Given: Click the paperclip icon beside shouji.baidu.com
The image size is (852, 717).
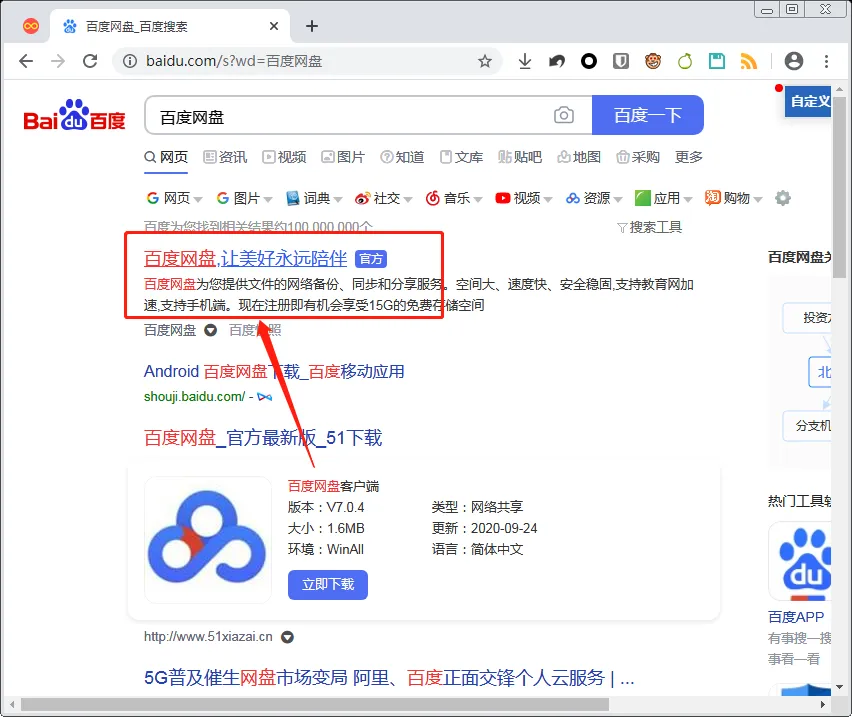Looking at the screenshot, I should tap(265, 397).
